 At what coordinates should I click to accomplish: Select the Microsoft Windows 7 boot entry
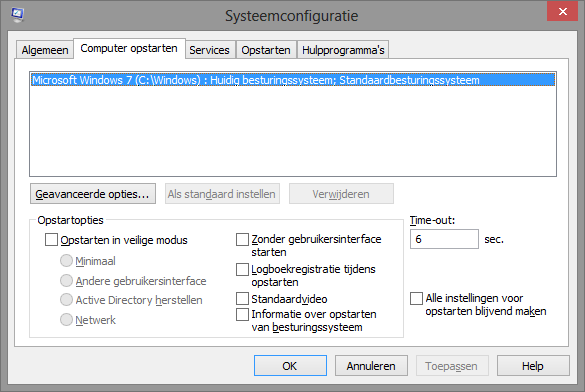coord(293,80)
